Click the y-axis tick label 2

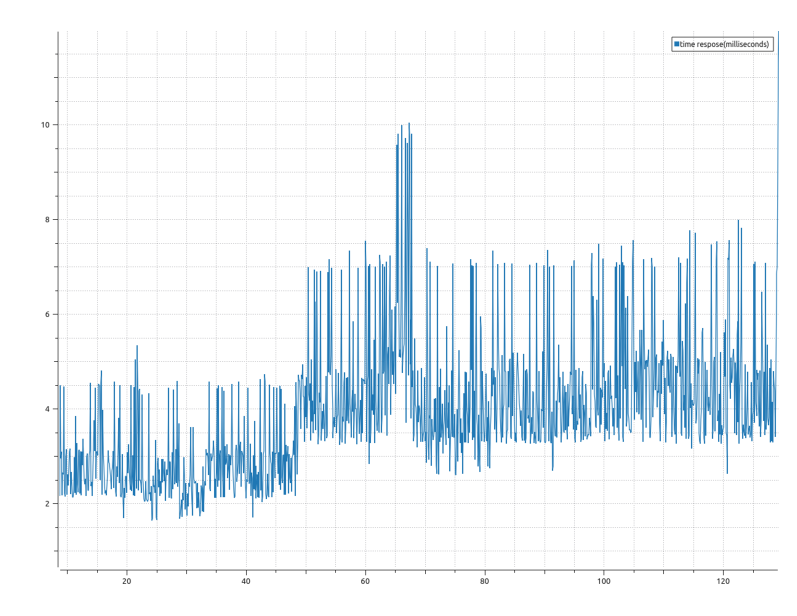45,504
